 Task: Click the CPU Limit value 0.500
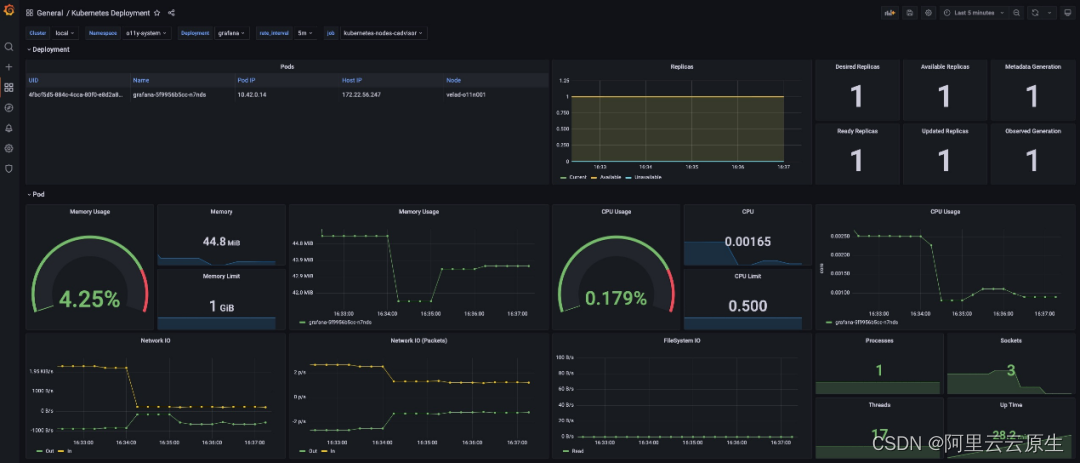[x=748, y=306]
